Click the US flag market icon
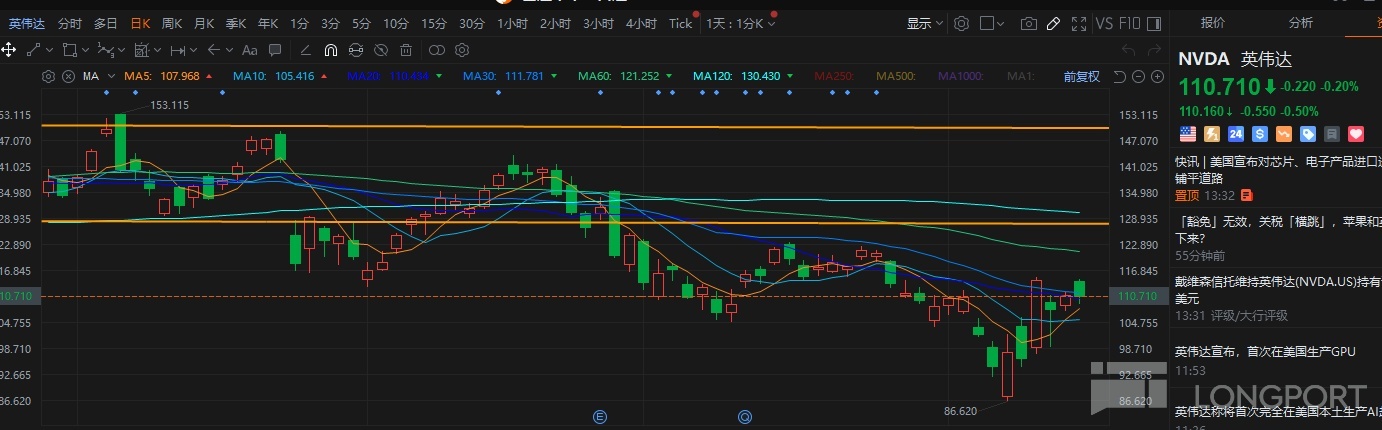The image size is (1382, 430). (x=1188, y=133)
